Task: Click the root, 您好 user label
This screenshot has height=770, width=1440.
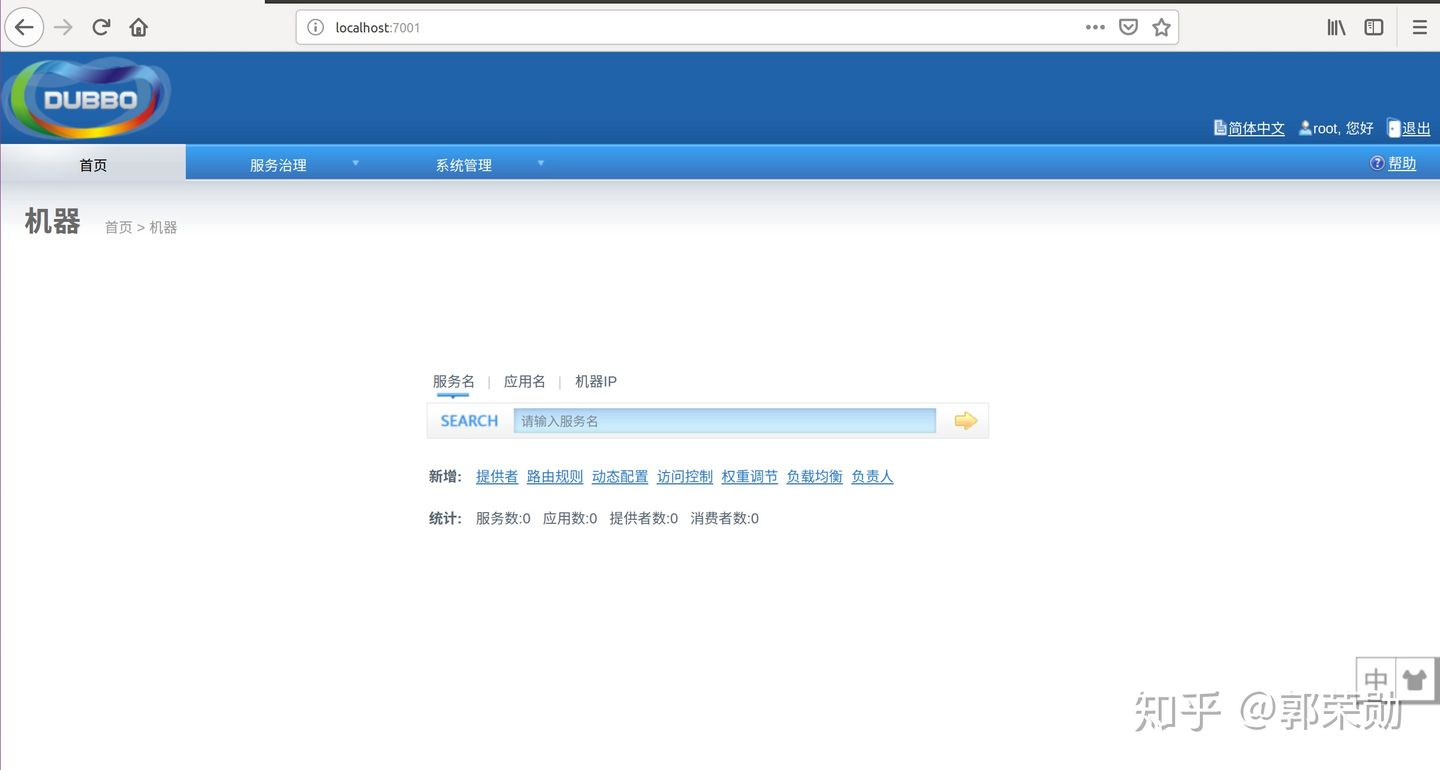Action: point(1343,128)
